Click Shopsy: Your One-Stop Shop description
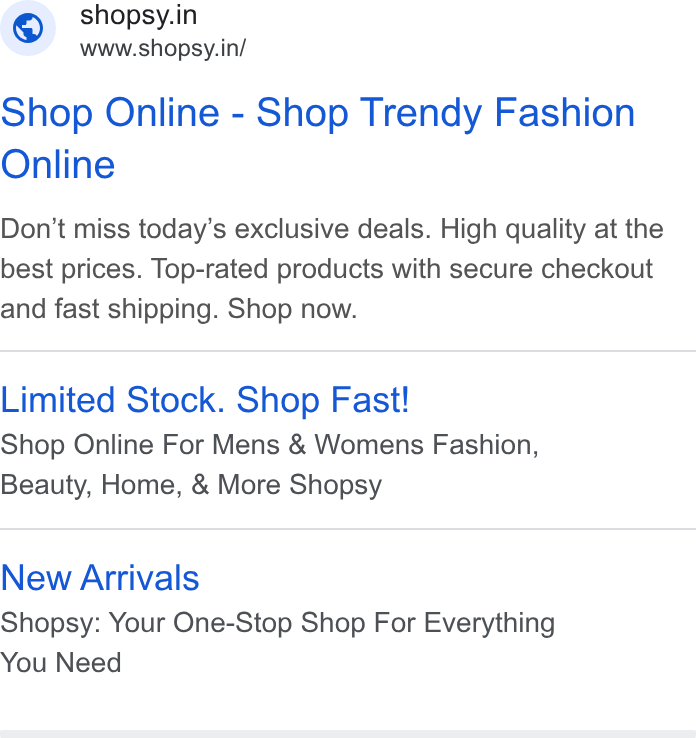696x738 pixels. 278,623
